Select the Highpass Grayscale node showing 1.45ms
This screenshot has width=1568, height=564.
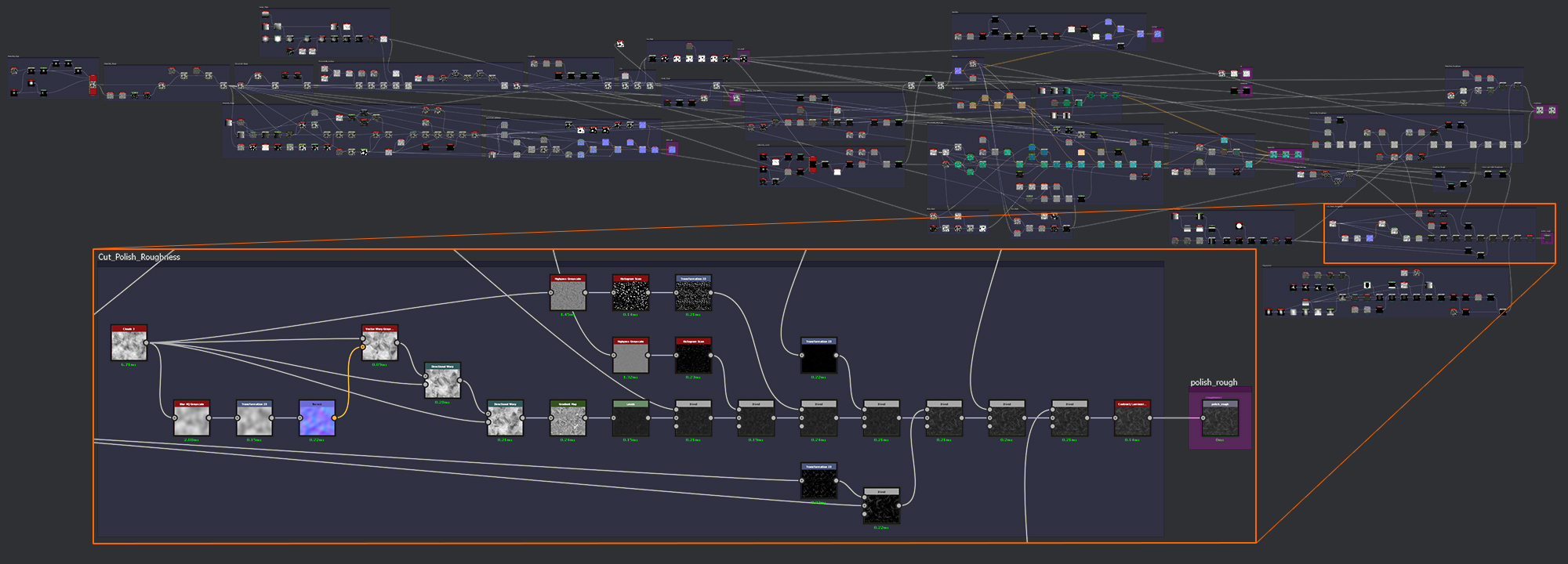click(x=568, y=293)
